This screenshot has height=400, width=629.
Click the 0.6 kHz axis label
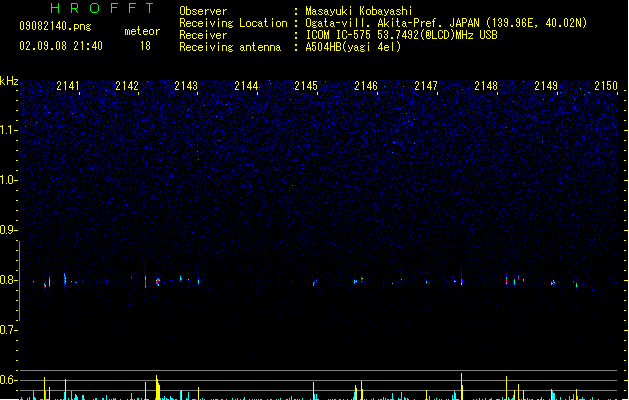coord(8,380)
